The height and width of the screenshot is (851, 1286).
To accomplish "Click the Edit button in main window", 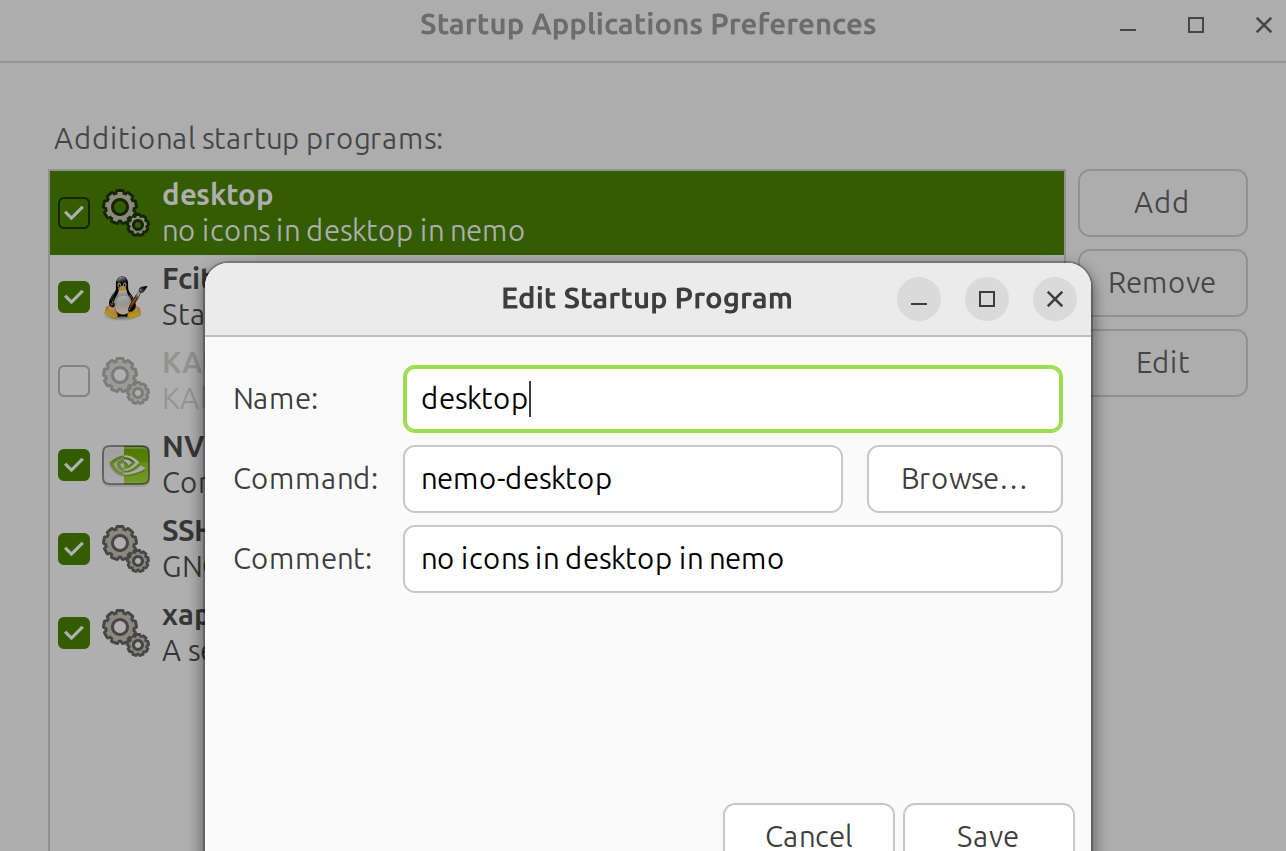I will coord(1168,362).
